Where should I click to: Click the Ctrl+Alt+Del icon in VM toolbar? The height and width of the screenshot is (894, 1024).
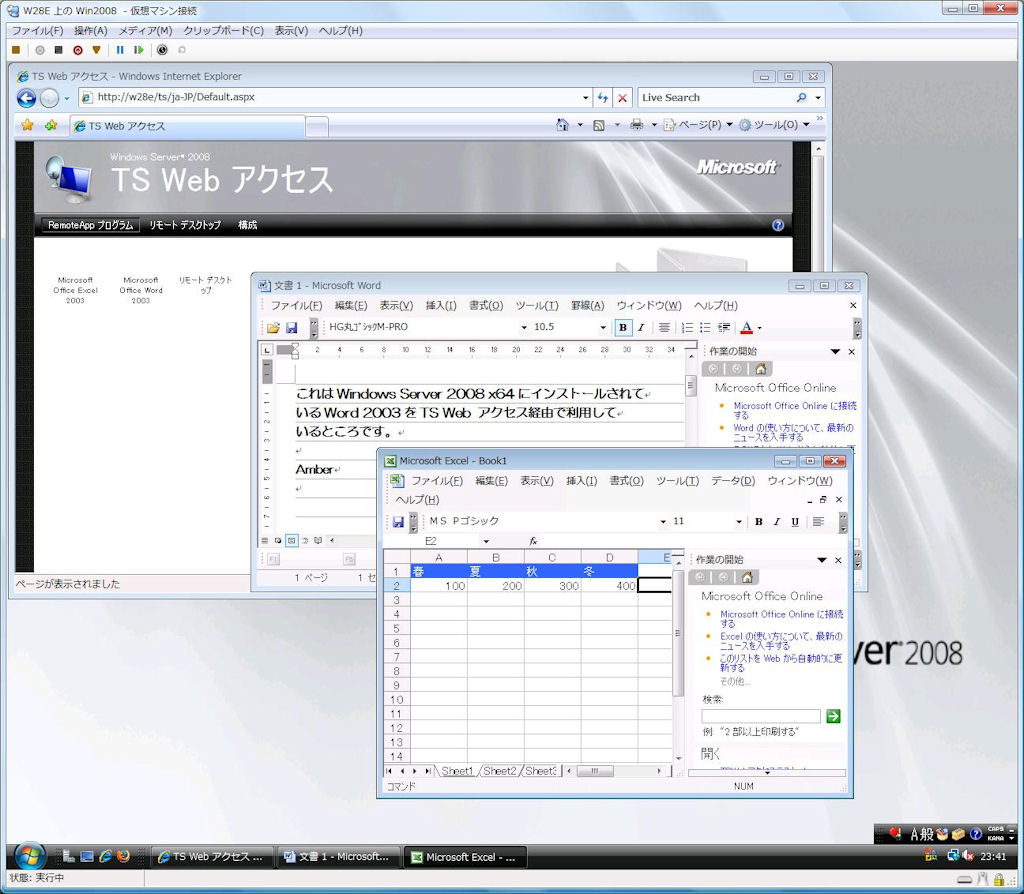16,50
